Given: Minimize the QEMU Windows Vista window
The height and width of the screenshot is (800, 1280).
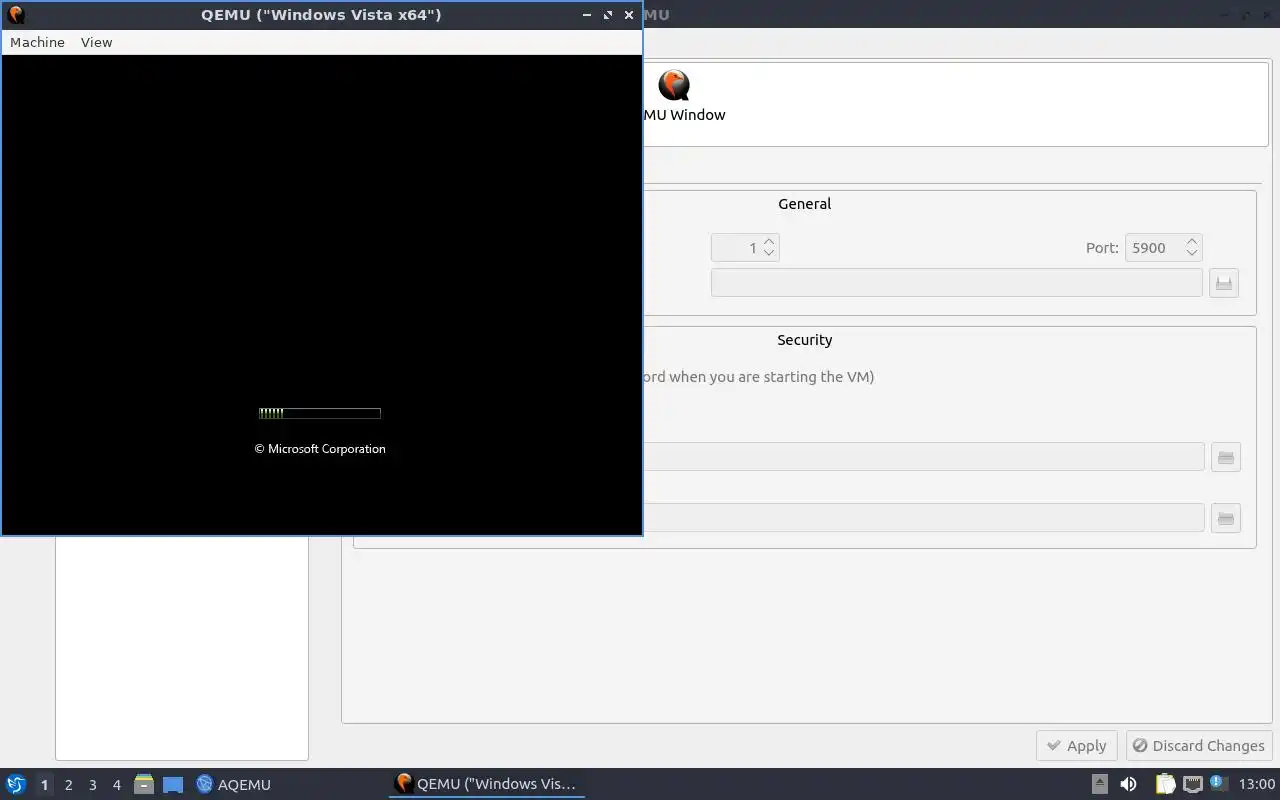Looking at the screenshot, I should click(587, 15).
